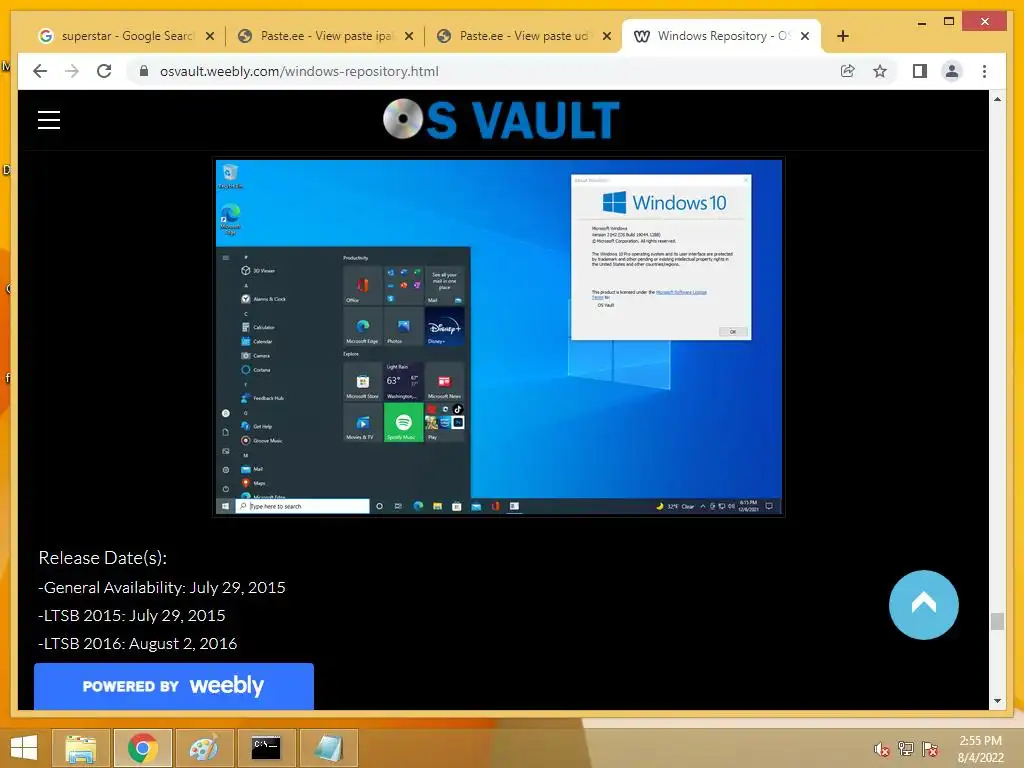
Task: Minimize the Chrome window
Action: click(921, 22)
